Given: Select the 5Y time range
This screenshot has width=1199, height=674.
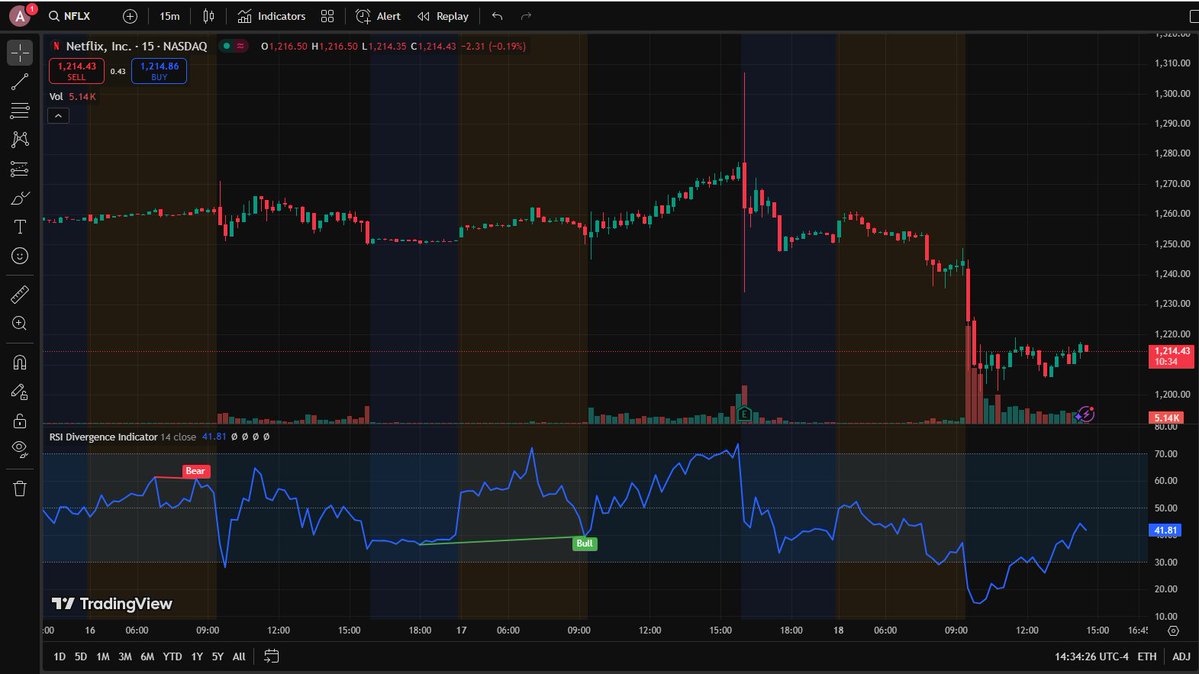Looking at the screenshot, I should click(218, 656).
